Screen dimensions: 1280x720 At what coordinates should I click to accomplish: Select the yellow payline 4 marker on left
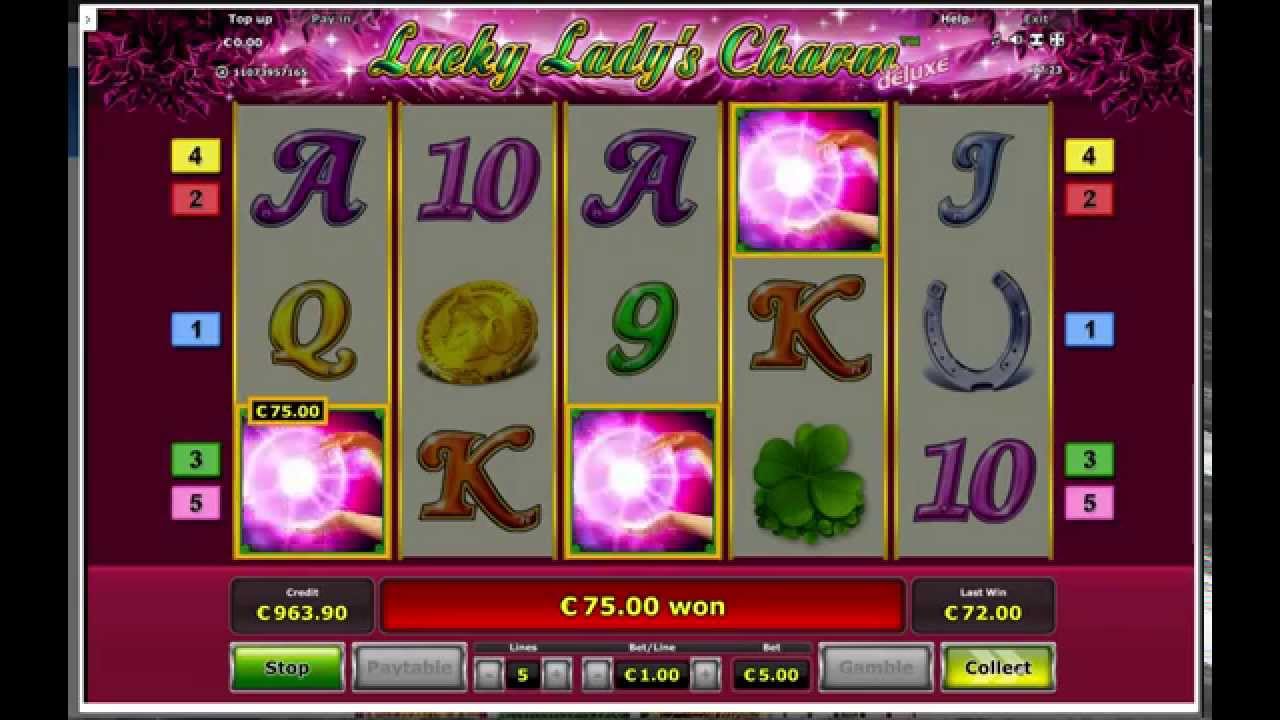point(195,156)
